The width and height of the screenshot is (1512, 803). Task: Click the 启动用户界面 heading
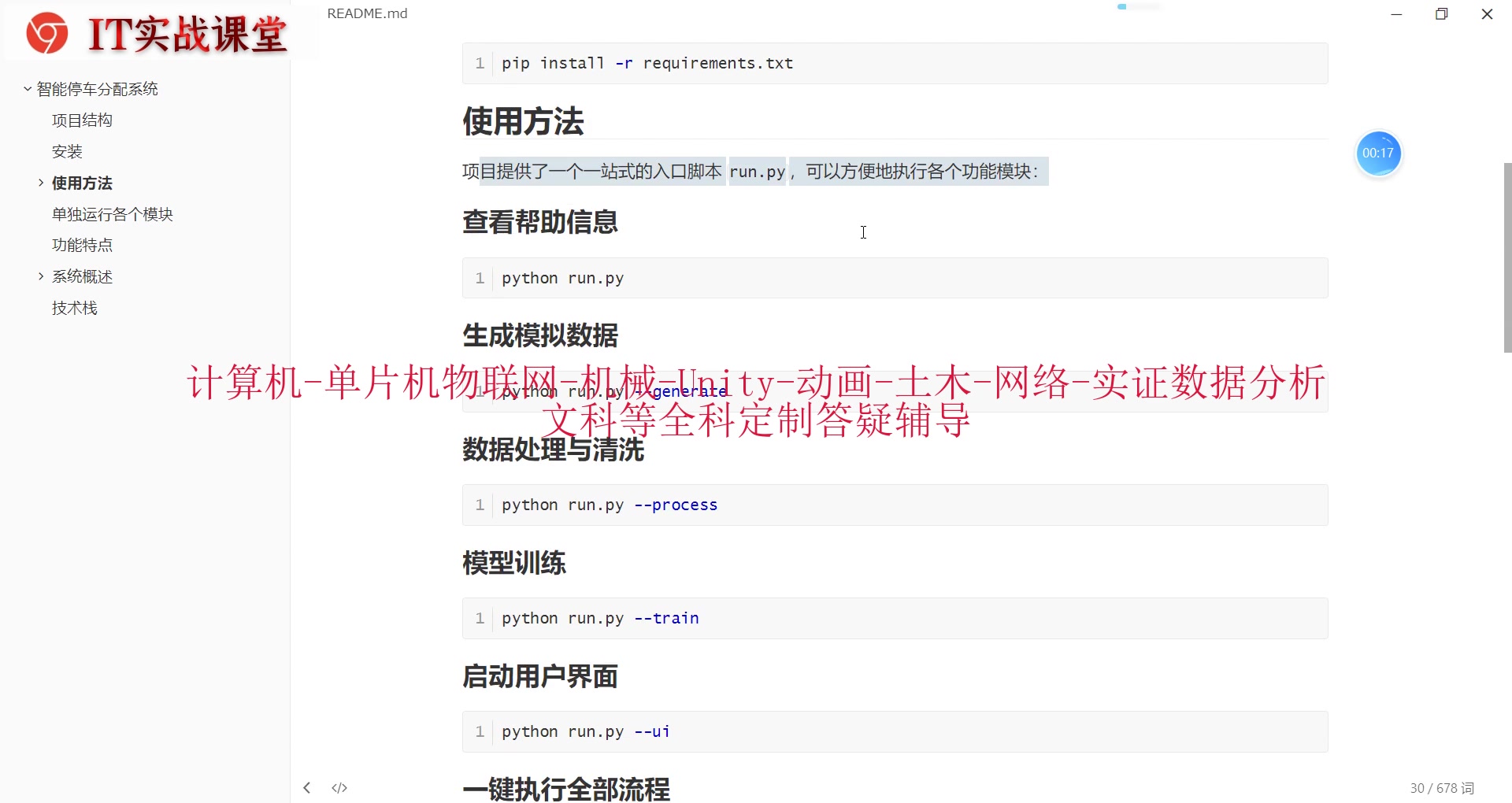click(540, 676)
